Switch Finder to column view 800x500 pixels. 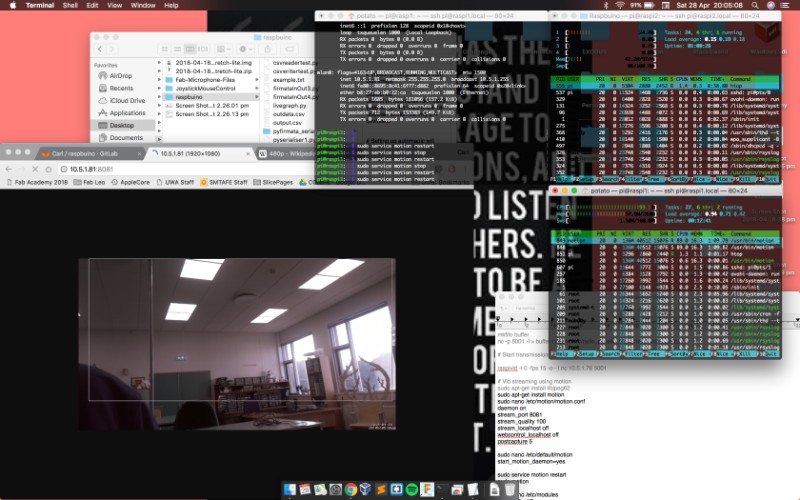coord(190,49)
